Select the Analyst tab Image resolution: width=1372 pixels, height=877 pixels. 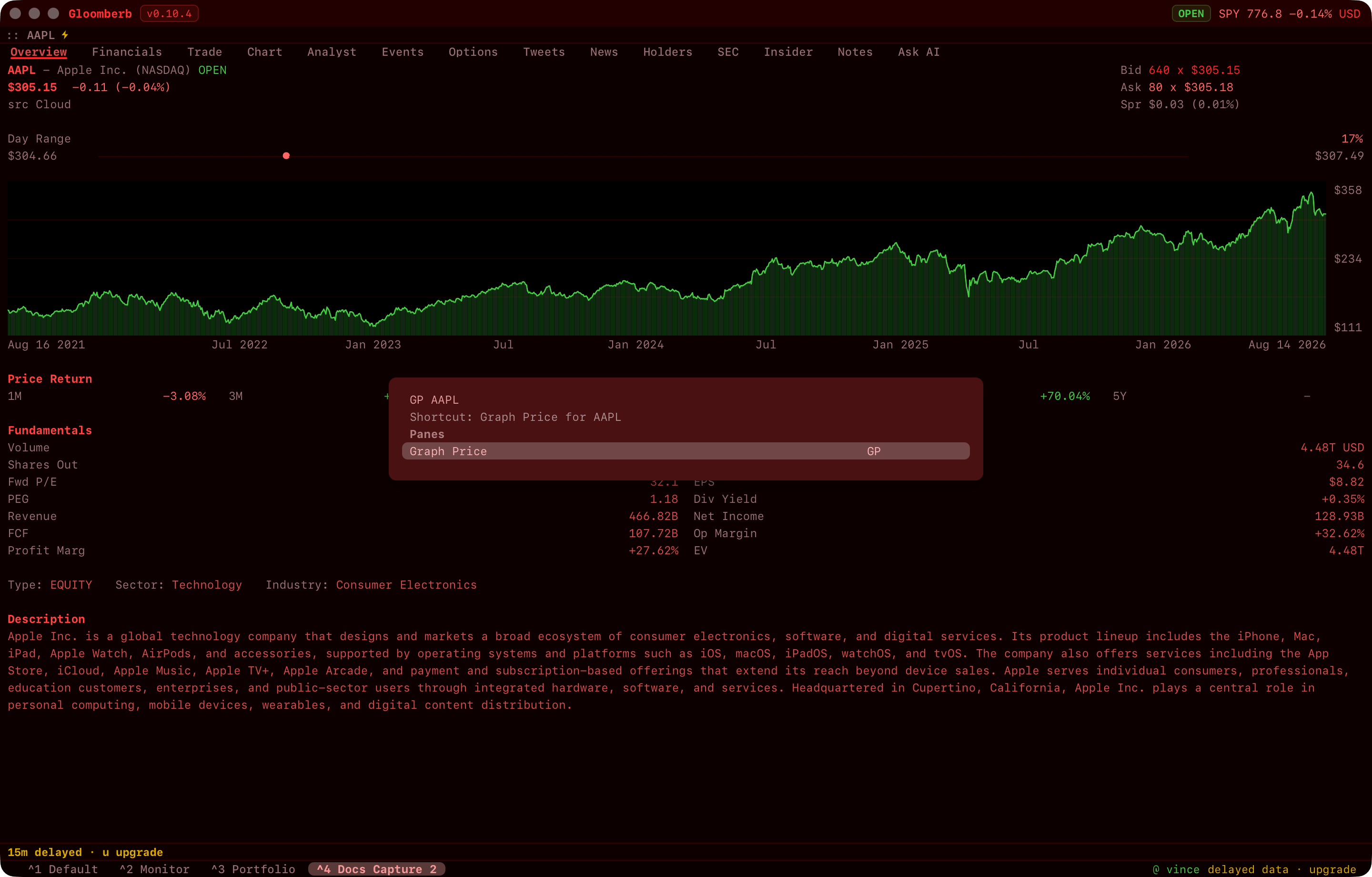(332, 52)
